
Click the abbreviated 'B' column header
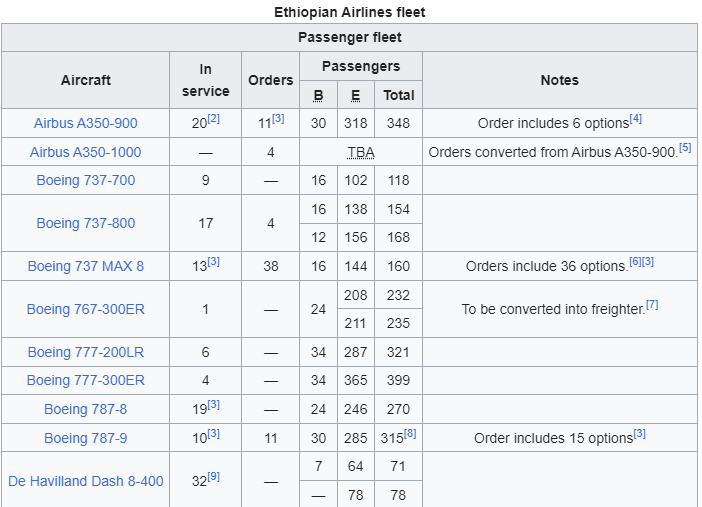[318, 95]
